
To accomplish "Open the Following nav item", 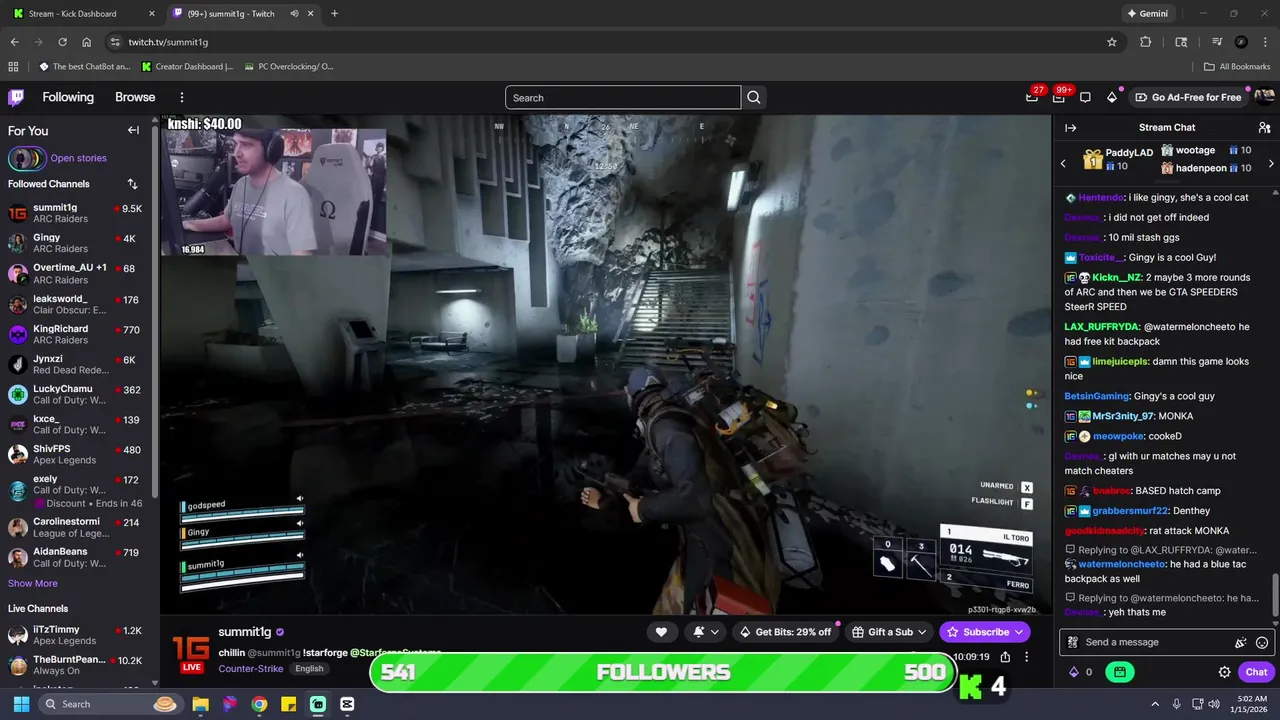I will [x=68, y=97].
